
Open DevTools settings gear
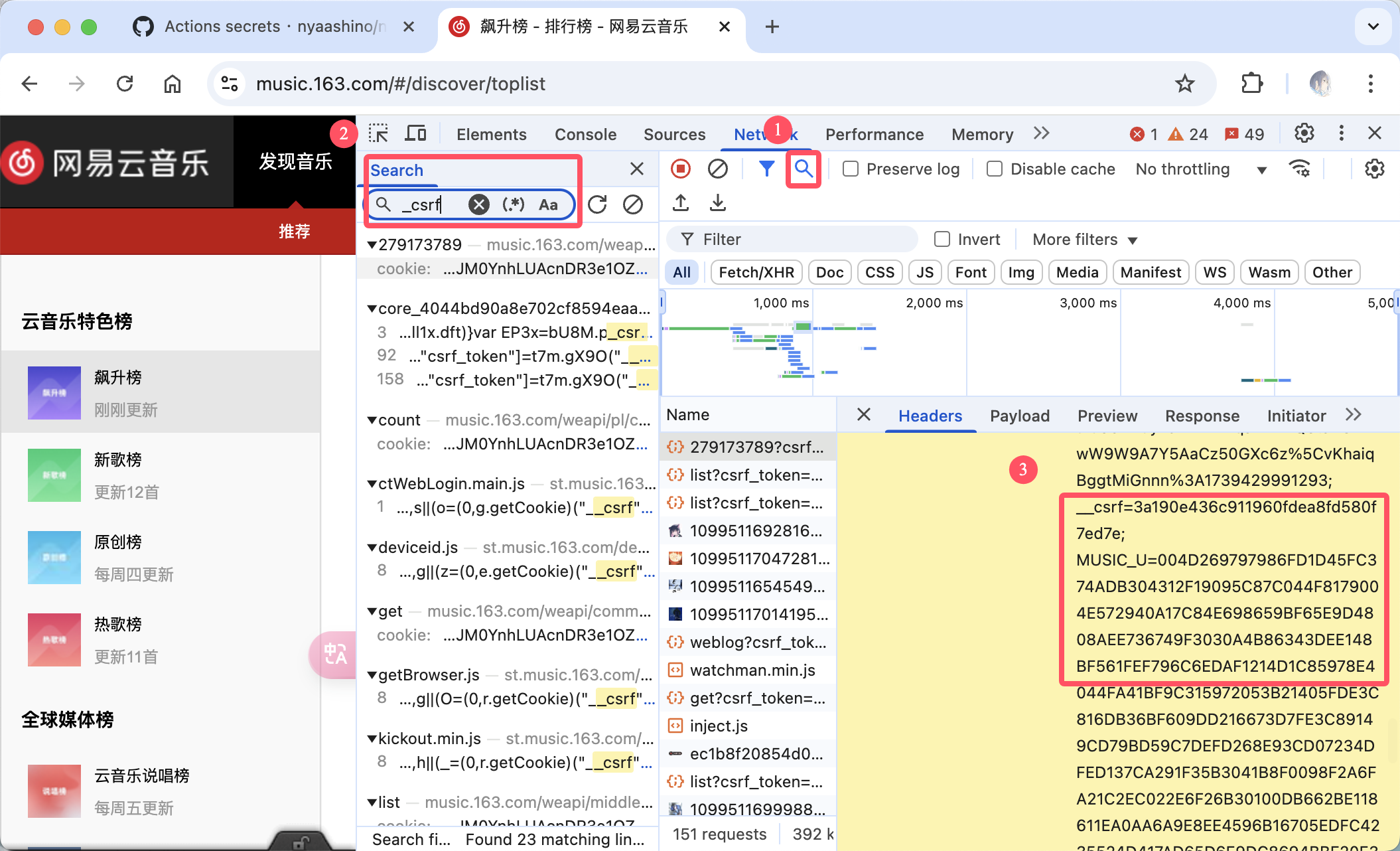coord(1304,133)
